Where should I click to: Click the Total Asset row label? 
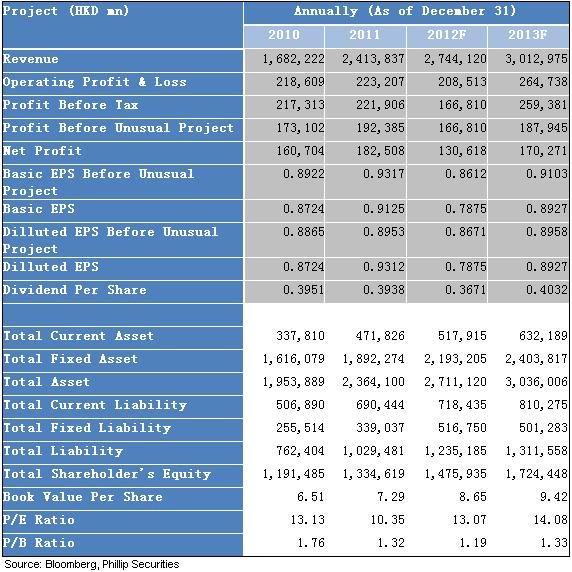coord(46,382)
